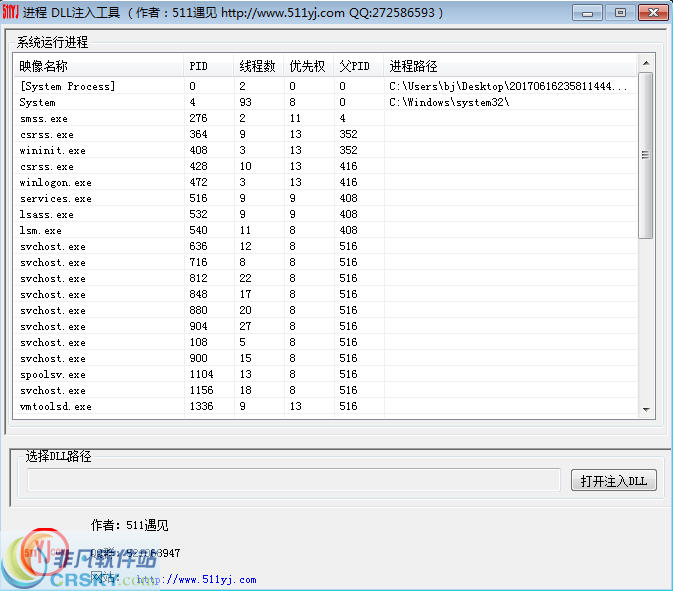
Task: Sort by PID column header
Action: coord(209,66)
